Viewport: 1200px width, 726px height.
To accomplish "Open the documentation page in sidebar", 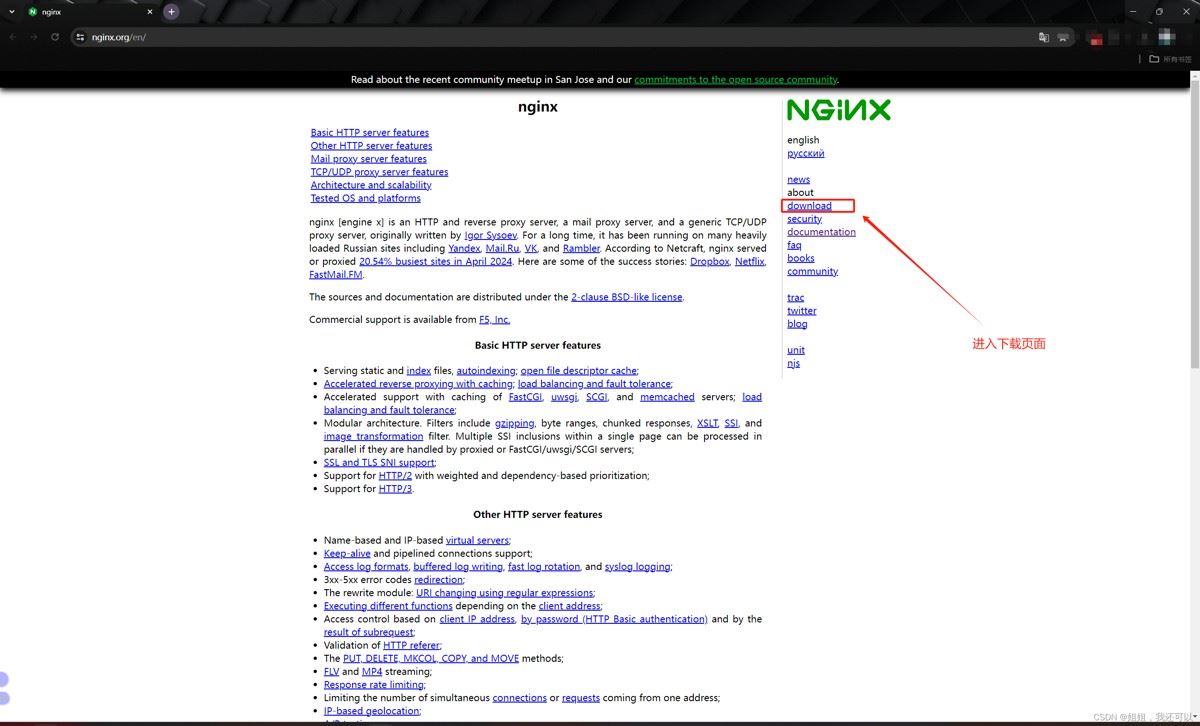I will coord(821,232).
